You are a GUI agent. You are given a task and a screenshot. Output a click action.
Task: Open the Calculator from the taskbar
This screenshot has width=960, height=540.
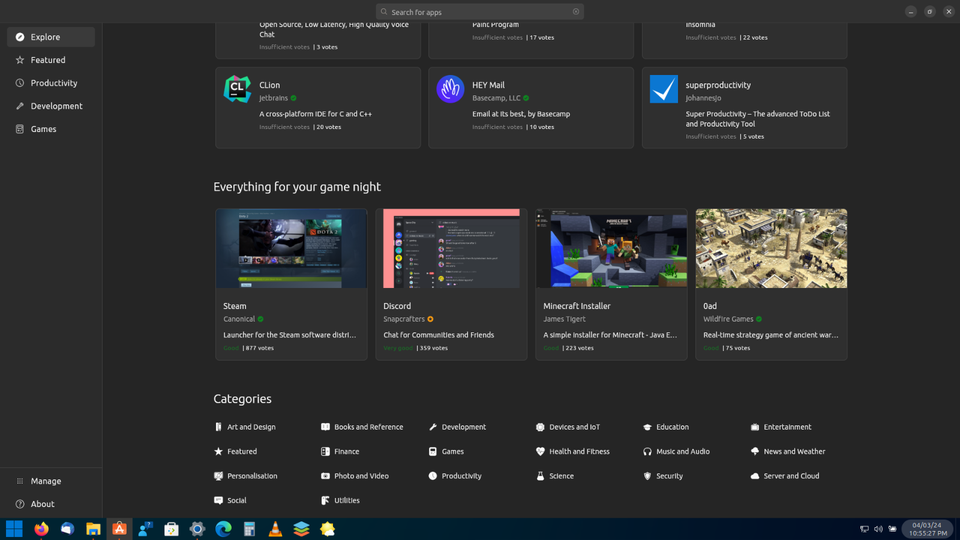(249, 529)
